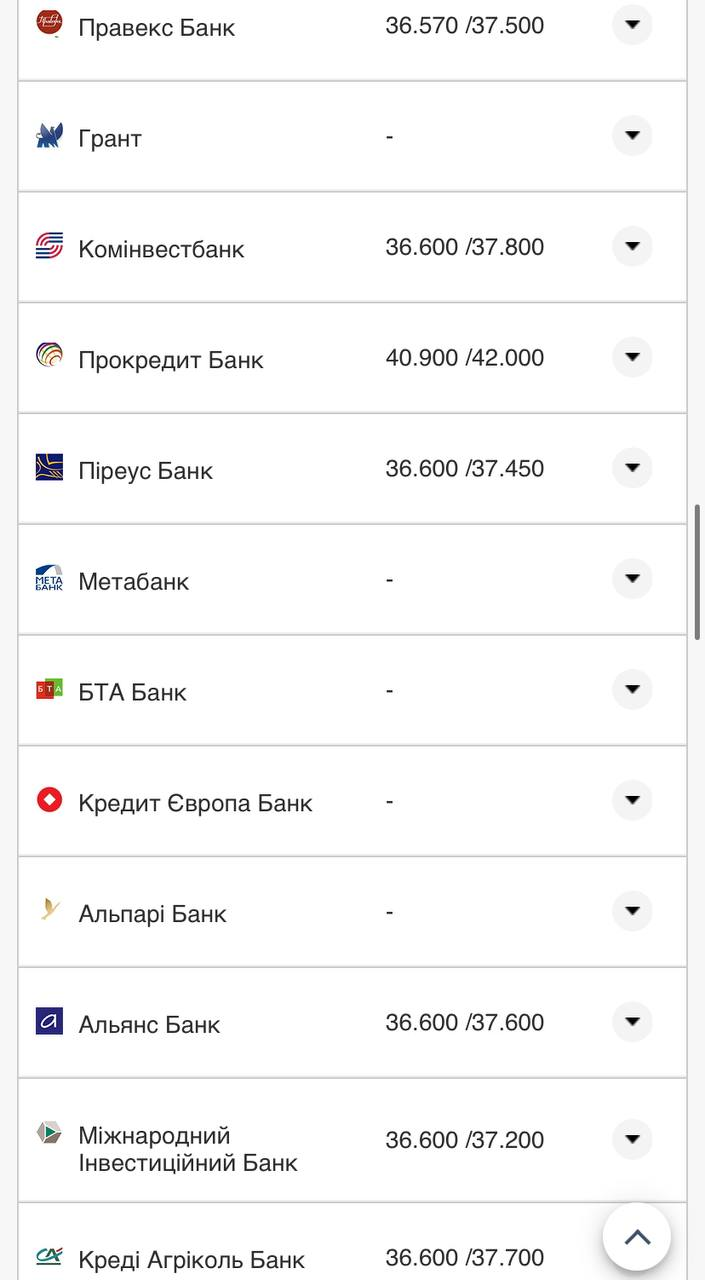
Task: Expand the Метабанк row dropdown arrow
Action: (x=632, y=579)
